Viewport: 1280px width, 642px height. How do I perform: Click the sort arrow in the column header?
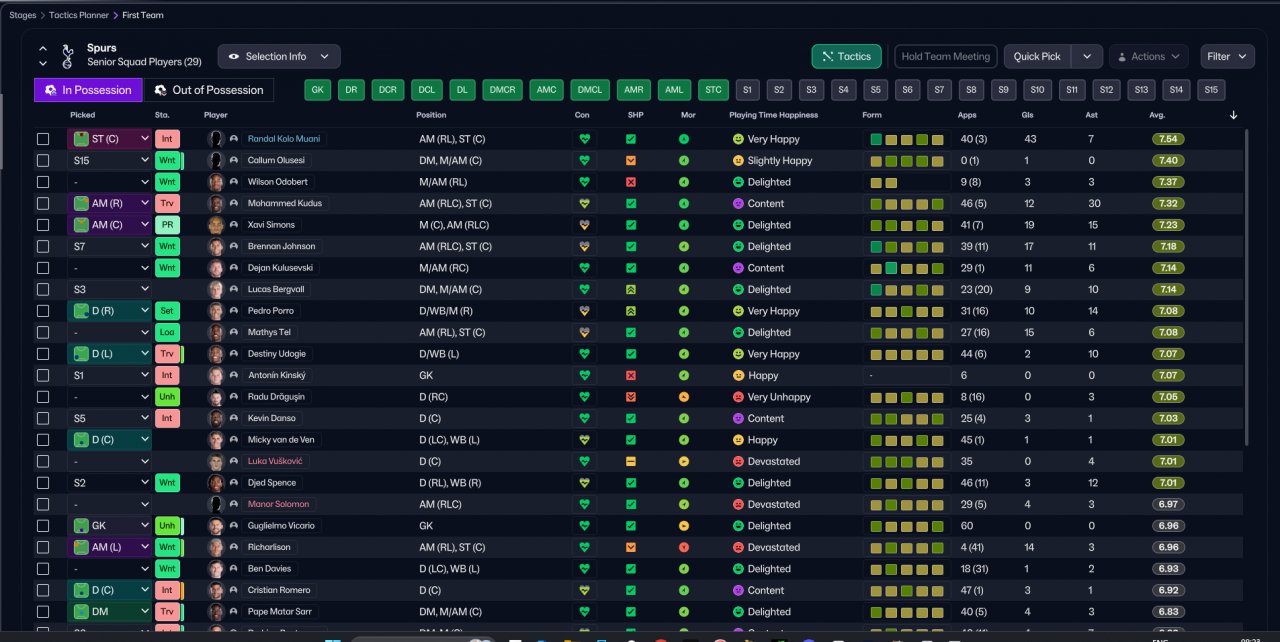tap(1233, 115)
